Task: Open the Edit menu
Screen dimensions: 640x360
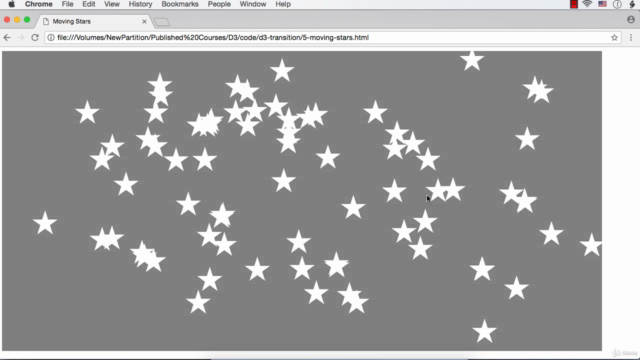Action: [89, 4]
